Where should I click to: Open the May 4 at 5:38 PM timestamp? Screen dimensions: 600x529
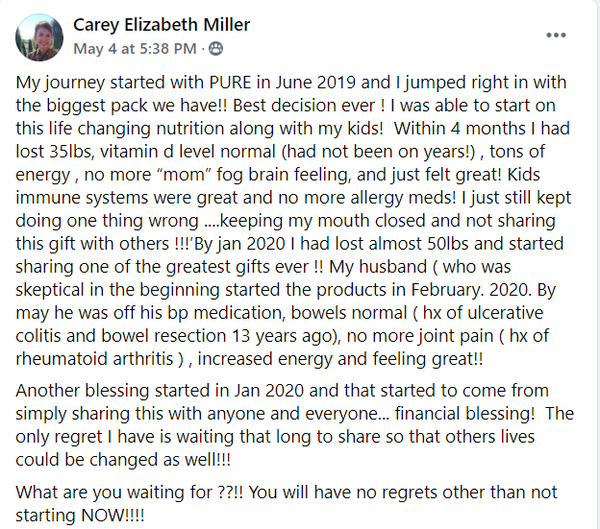(136, 47)
